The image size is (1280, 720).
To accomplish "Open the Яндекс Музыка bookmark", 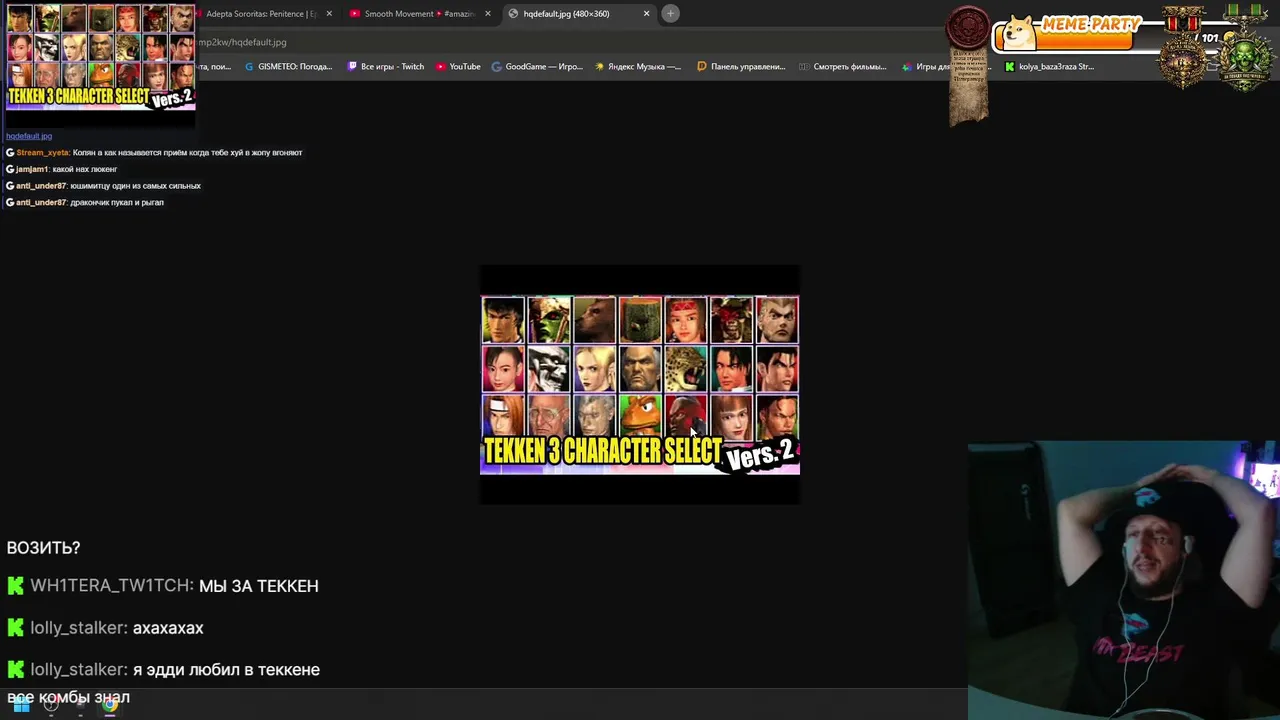I will click(638, 67).
